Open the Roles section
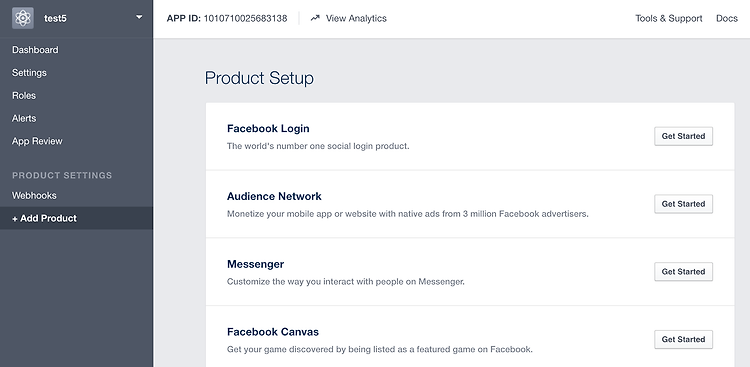 pyautogui.click(x=24, y=96)
